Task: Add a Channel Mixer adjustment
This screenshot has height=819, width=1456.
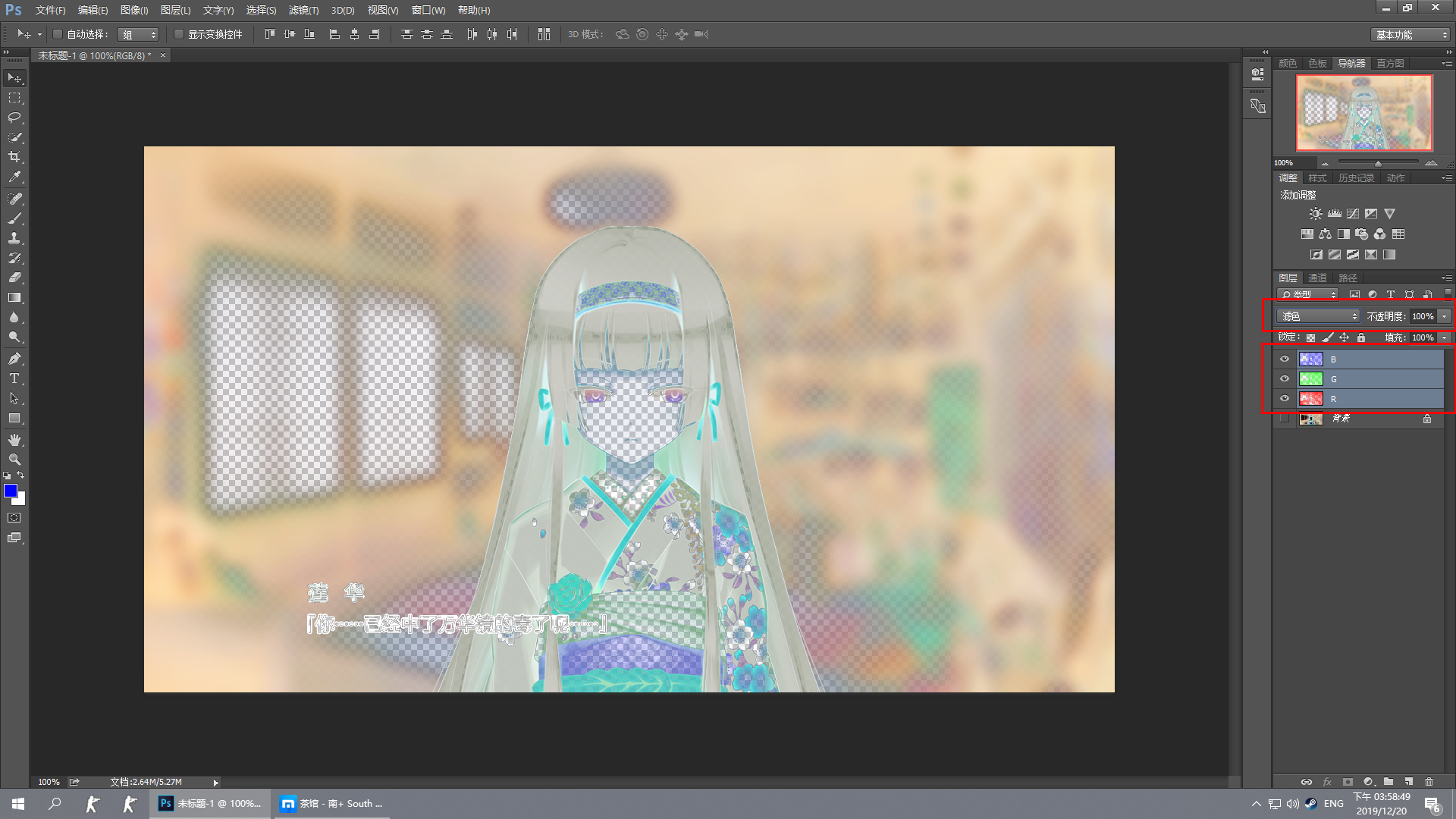Action: coord(1380,234)
